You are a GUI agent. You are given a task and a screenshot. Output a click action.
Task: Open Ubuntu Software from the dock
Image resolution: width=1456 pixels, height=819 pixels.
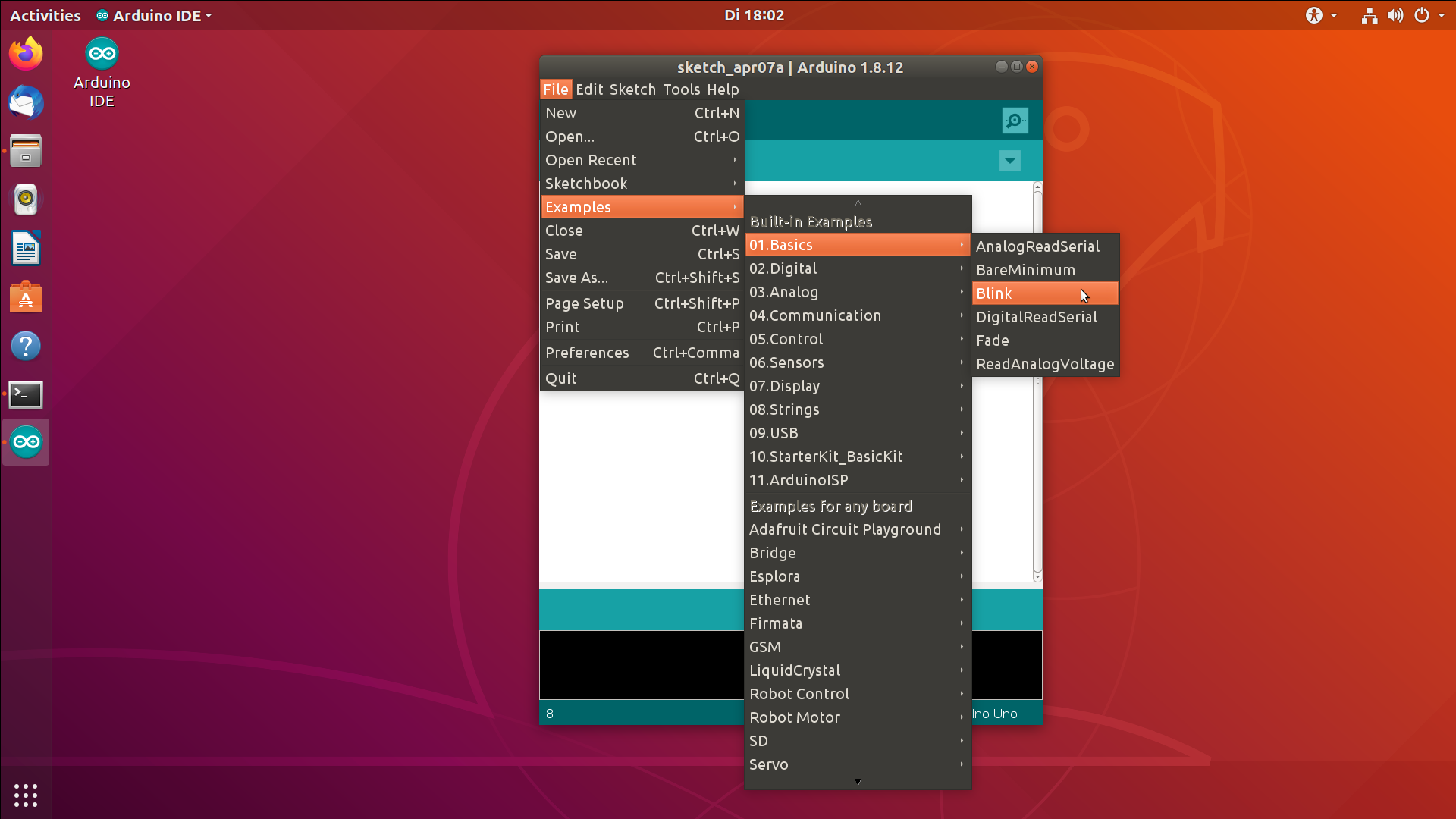click(x=26, y=297)
